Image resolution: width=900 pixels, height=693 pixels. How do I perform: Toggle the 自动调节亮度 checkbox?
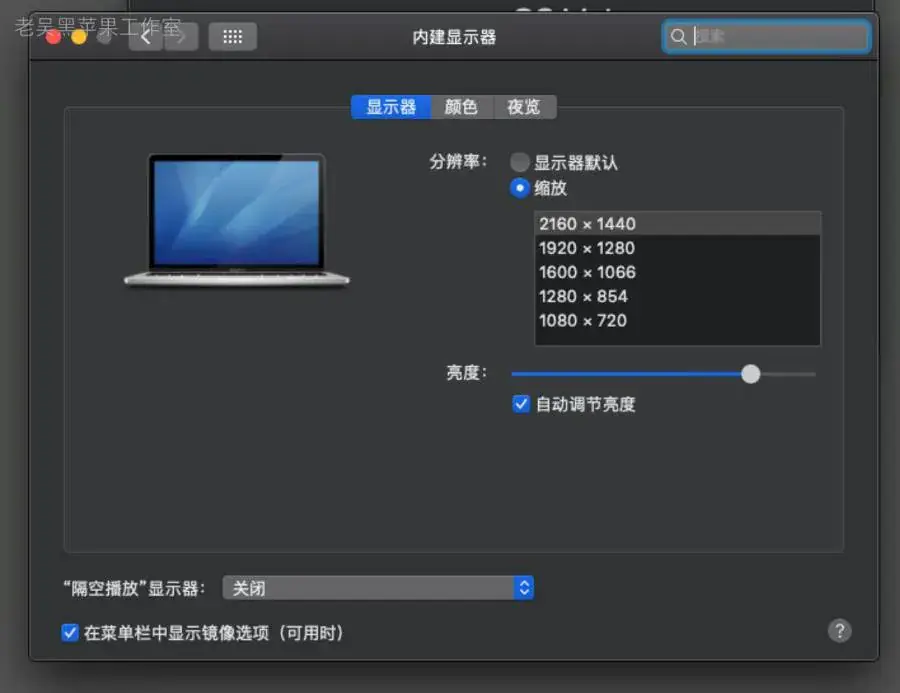[x=521, y=404]
